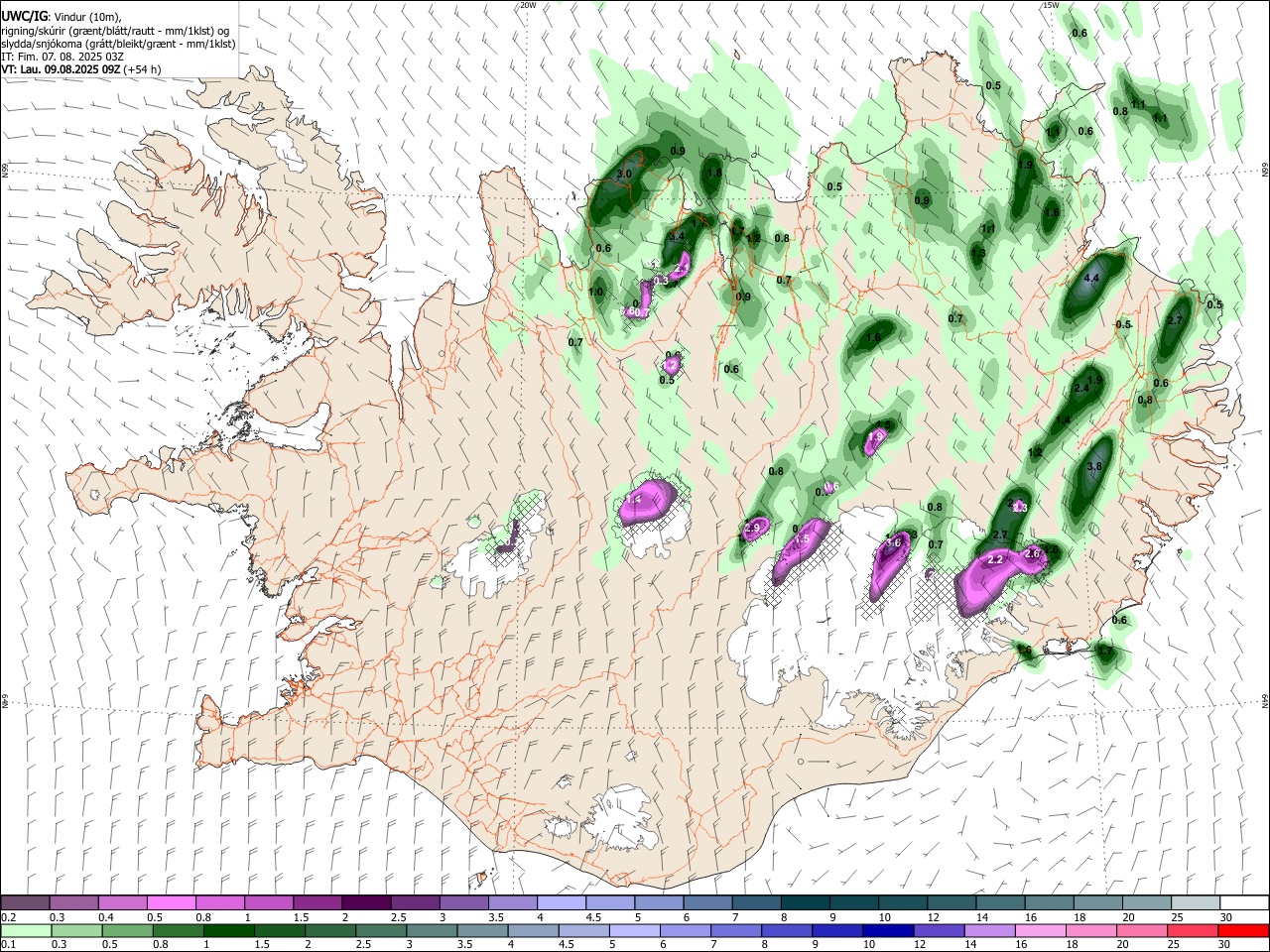
Task: Click the 2.2 value in the purple snow area
Action: (x=996, y=560)
